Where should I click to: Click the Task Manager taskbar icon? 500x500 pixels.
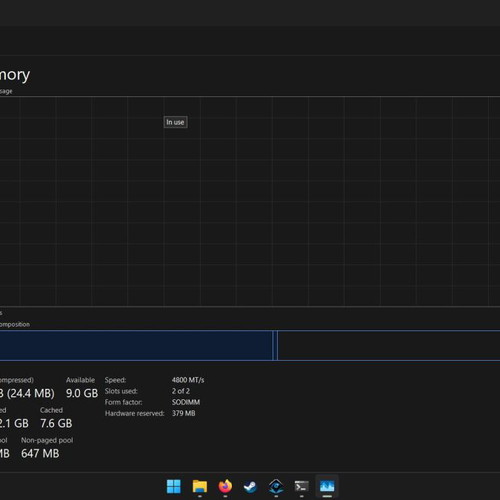tap(327, 486)
